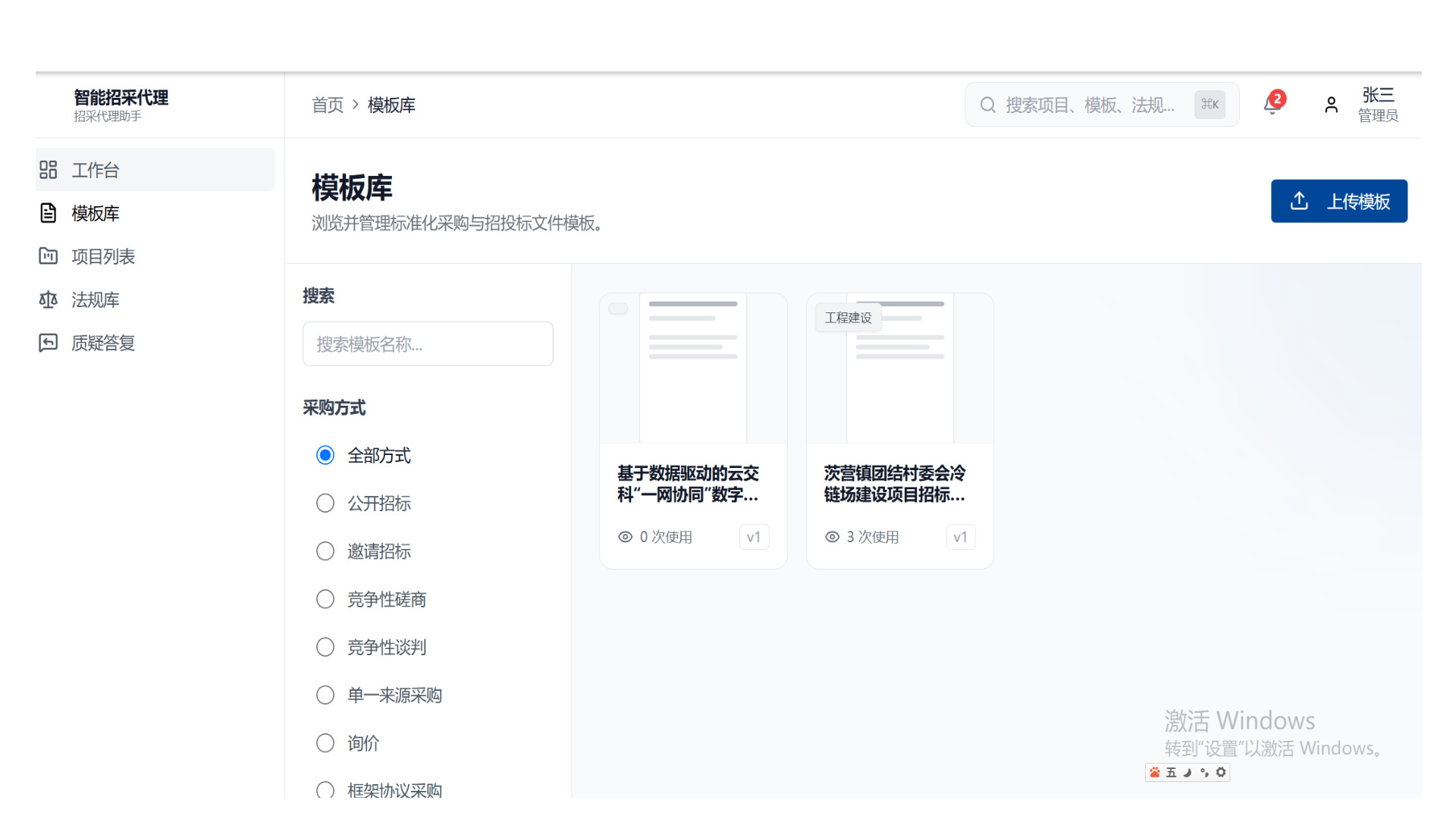Click the breadcrumb chevron separator
Image resolution: width=1456 pixels, height=819 pixels.
pyautogui.click(x=355, y=105)
